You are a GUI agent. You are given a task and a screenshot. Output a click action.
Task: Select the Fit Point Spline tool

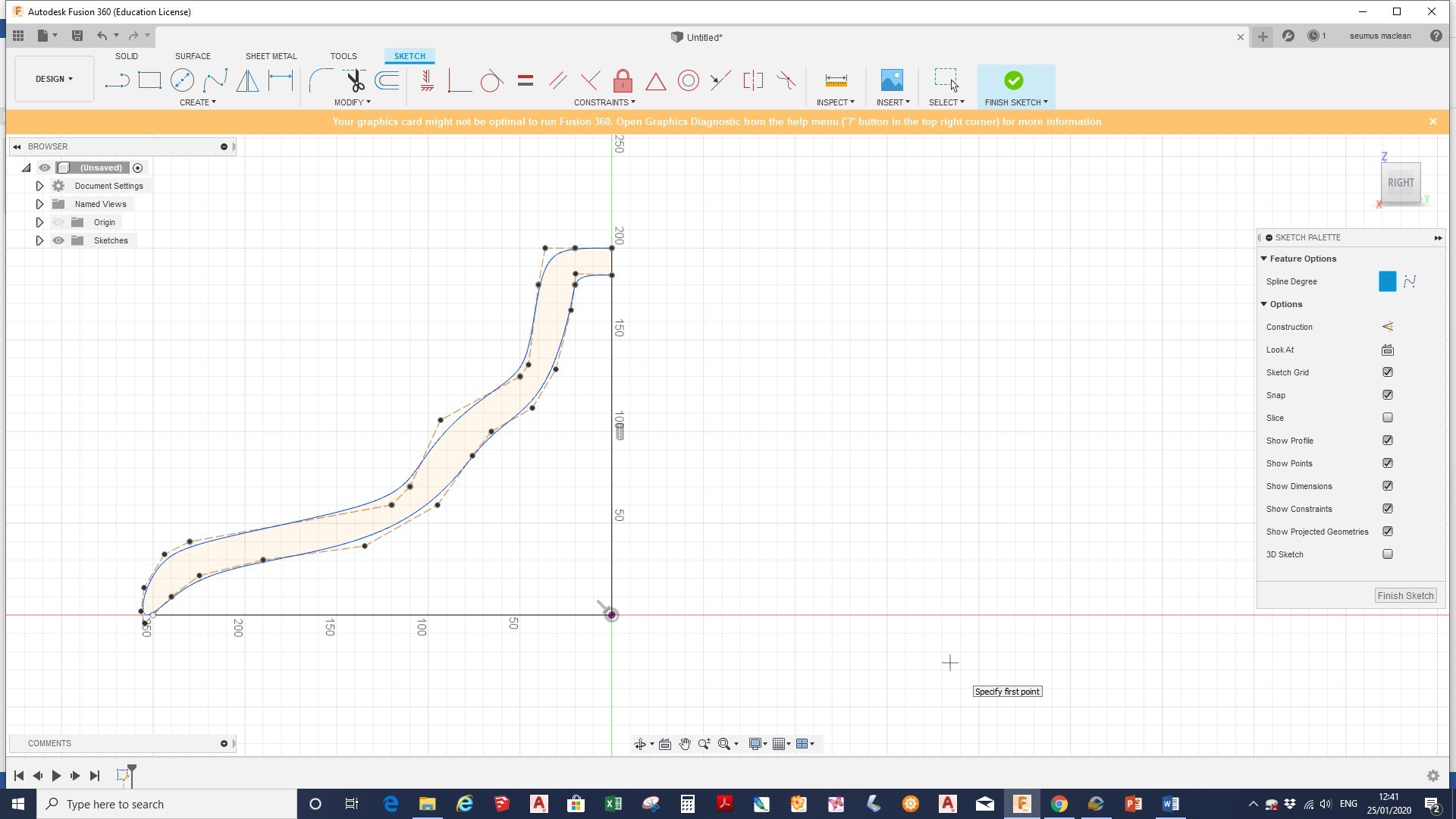(x=215, y=80)
